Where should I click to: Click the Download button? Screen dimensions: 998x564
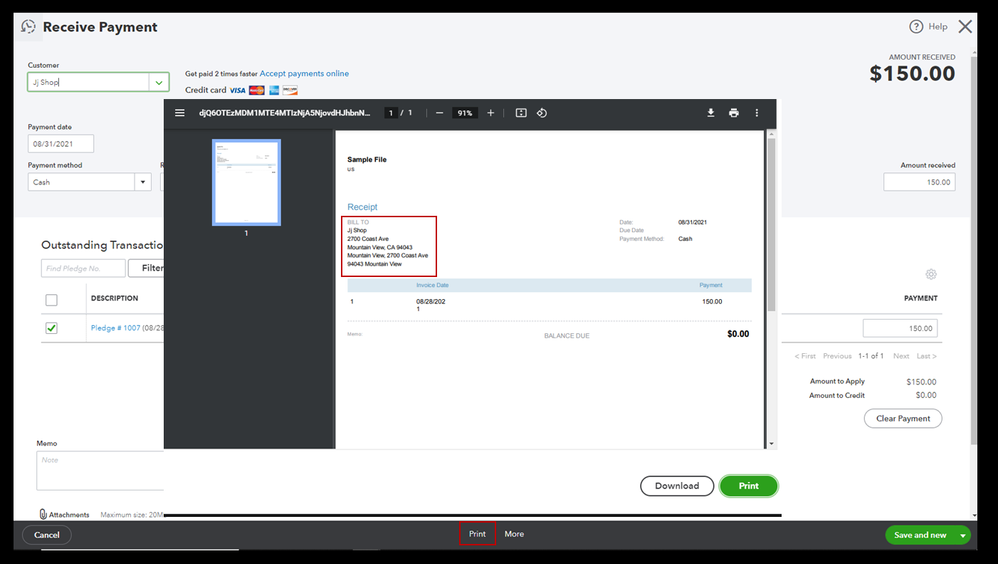click(x=677, y=486)
